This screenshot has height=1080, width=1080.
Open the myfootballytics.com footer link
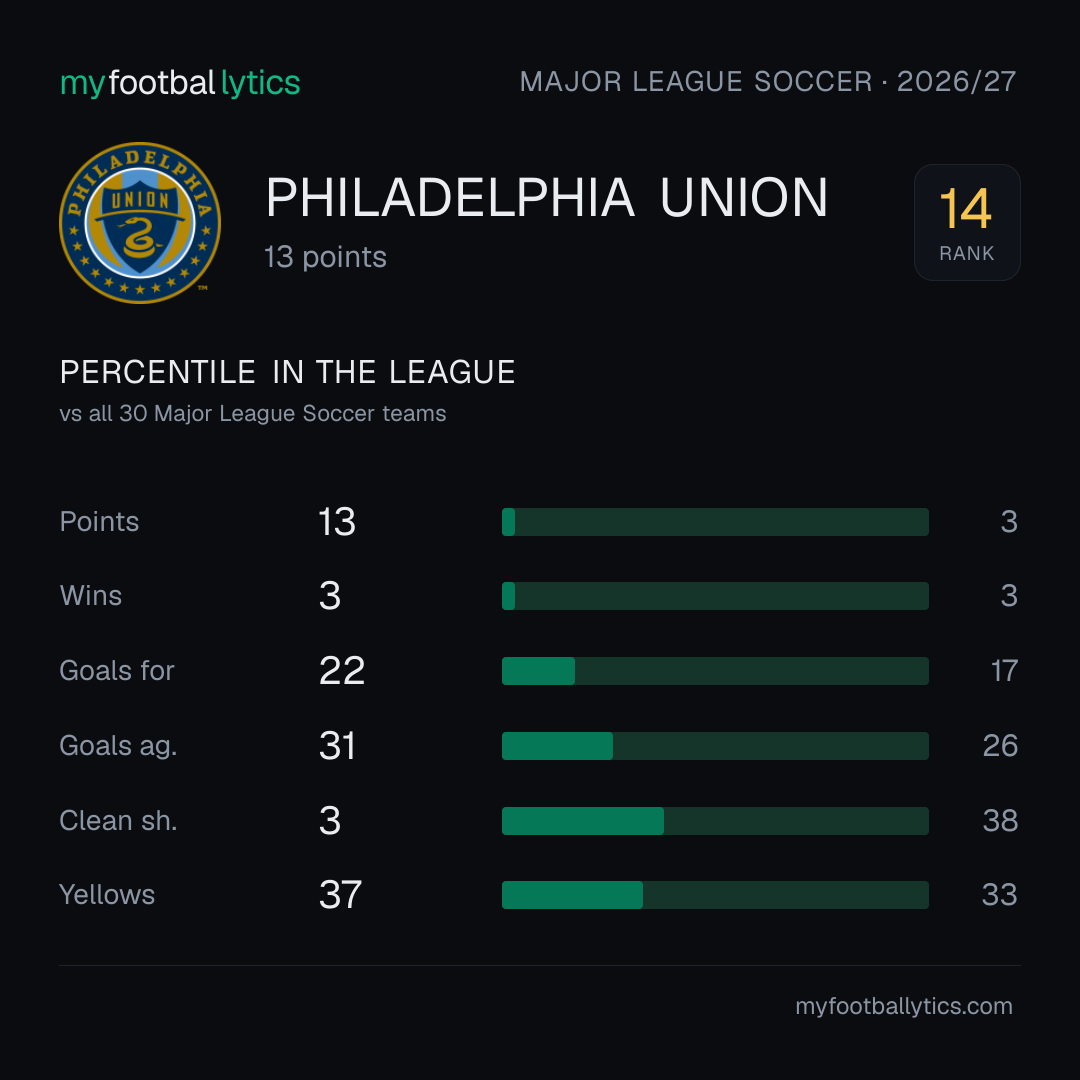point(904,1006)
